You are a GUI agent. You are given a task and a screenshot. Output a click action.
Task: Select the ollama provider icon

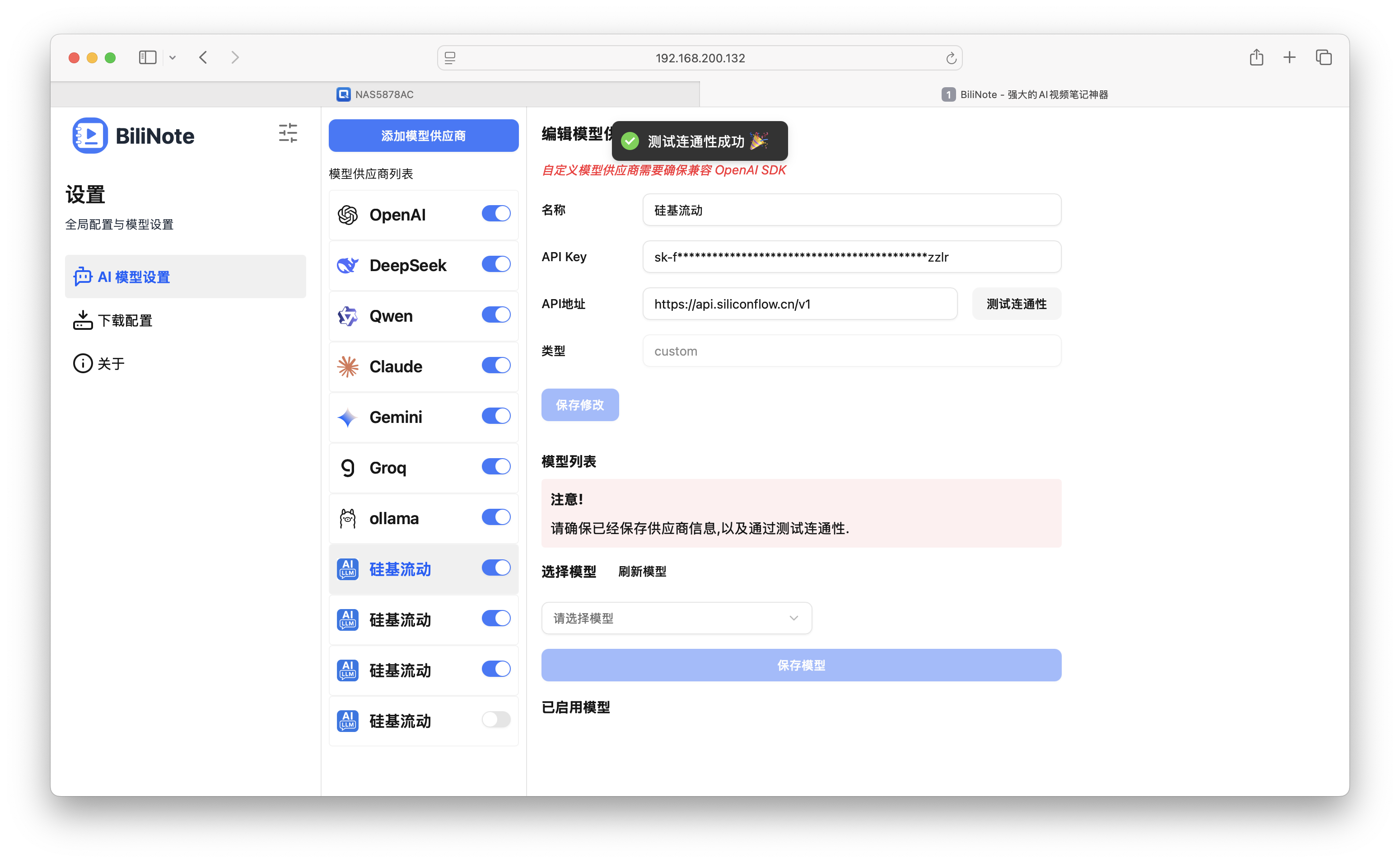click(347, 518)
